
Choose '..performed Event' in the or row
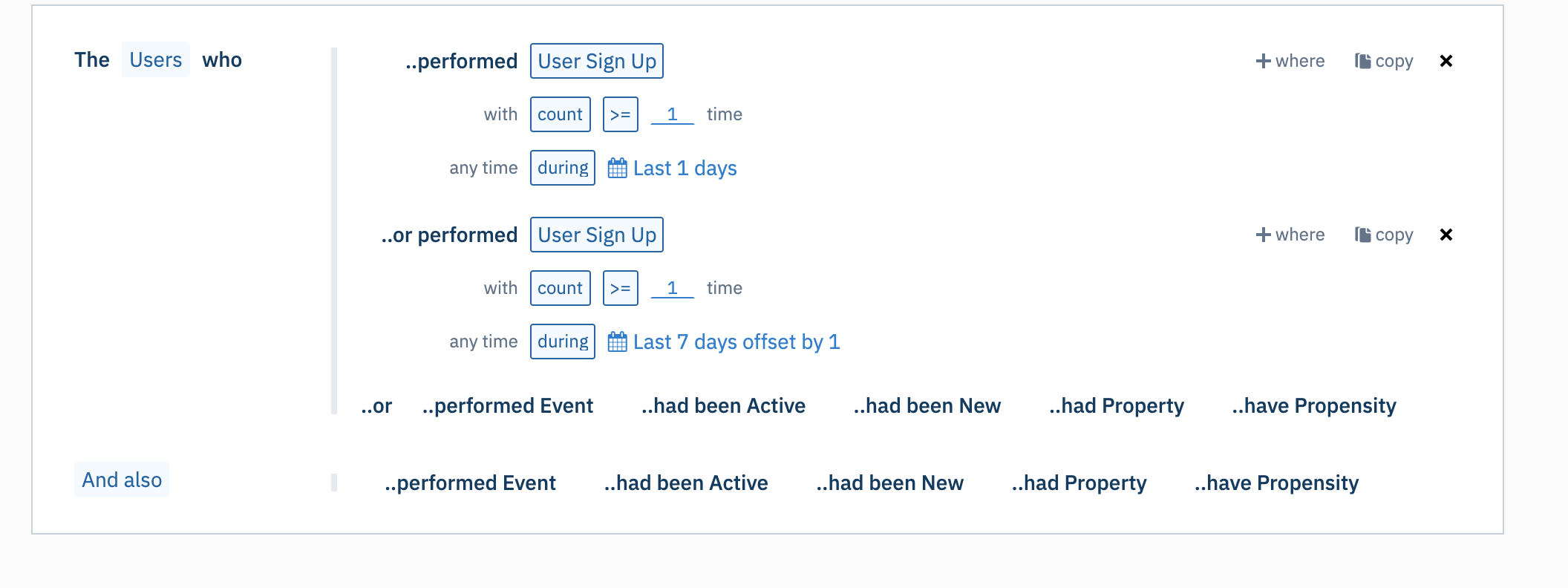click(x=508, y=406)
